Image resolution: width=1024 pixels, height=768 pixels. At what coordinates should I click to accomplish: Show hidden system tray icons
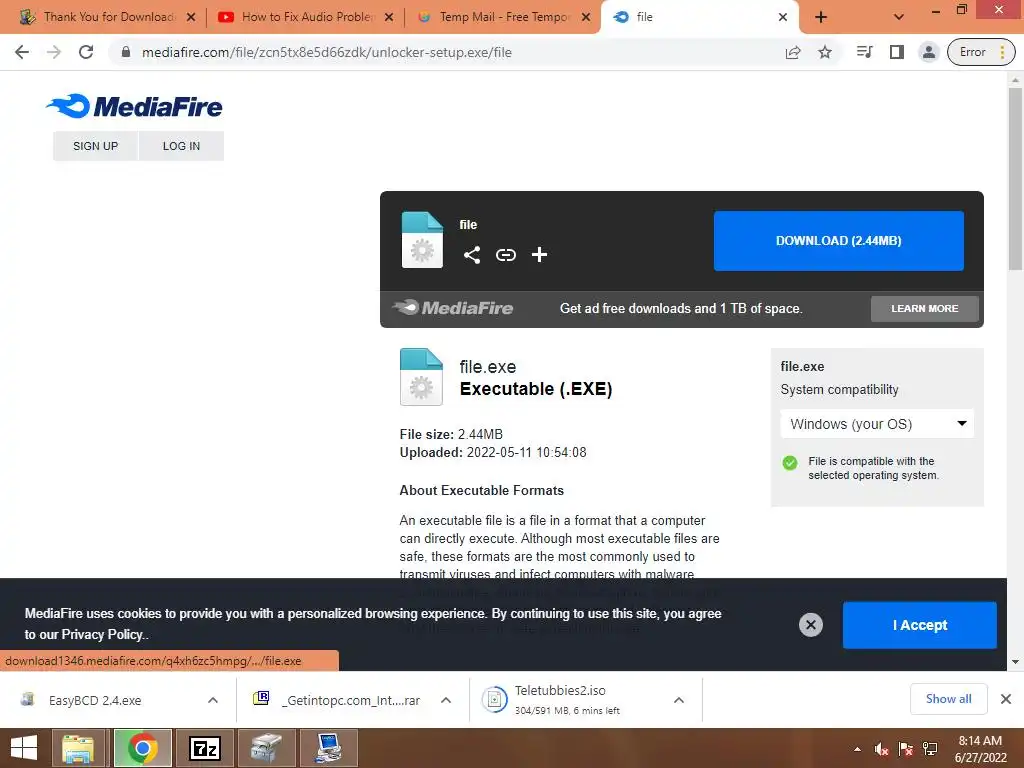857,749
